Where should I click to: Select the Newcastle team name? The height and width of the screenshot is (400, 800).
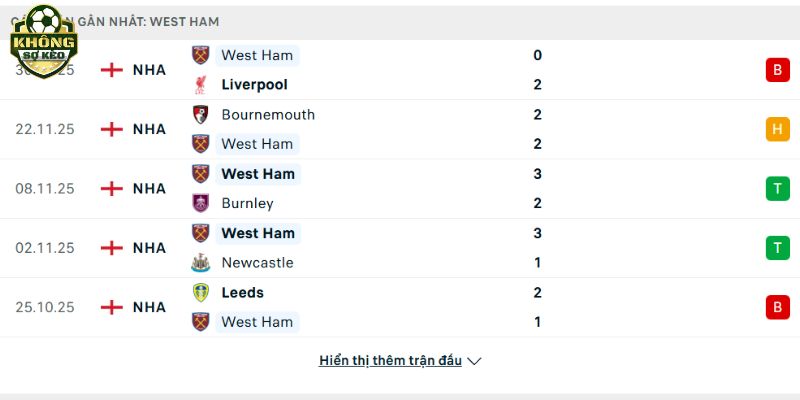click(x=257, y=263)
